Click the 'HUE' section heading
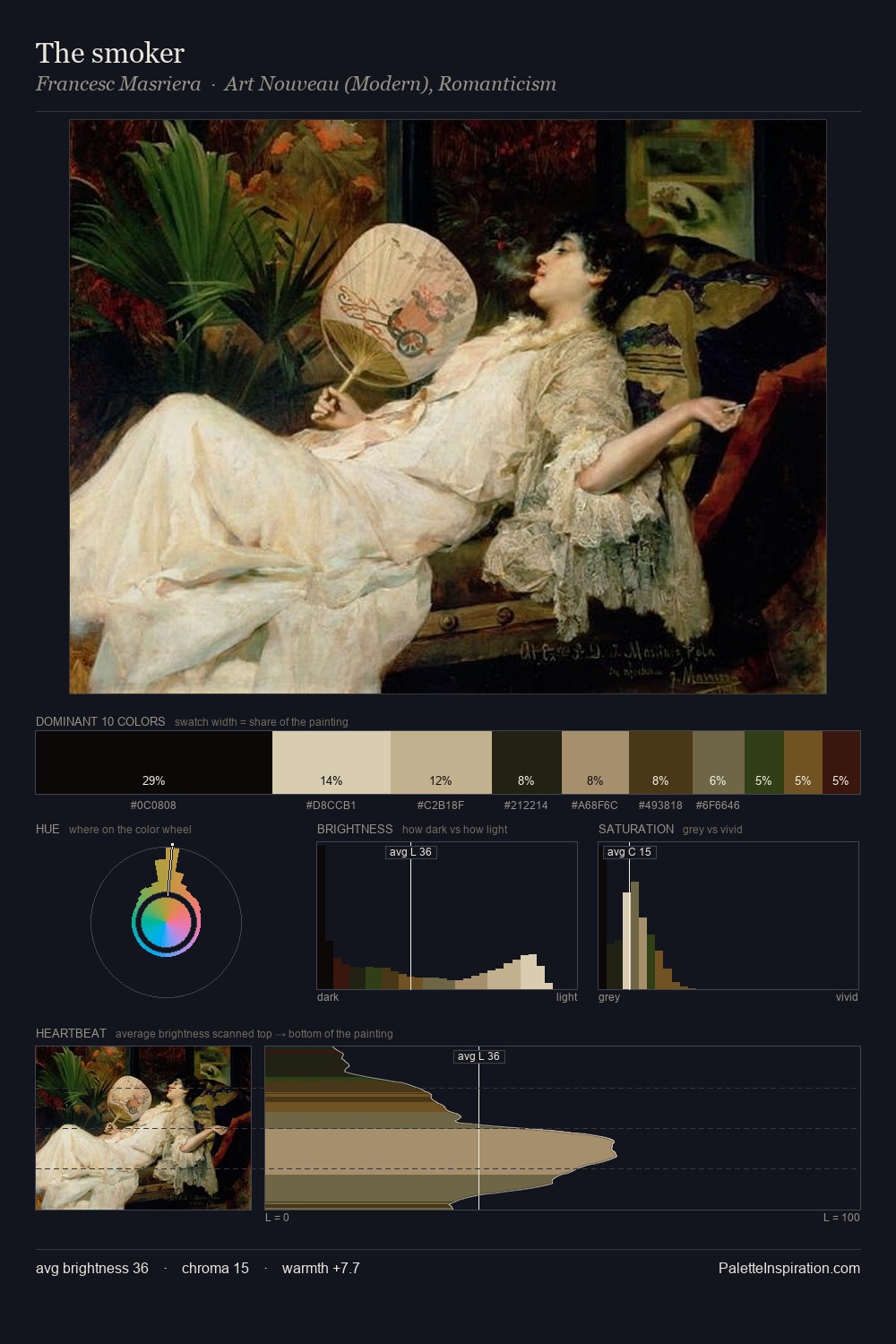896x1344 pixels. [47, 829]
